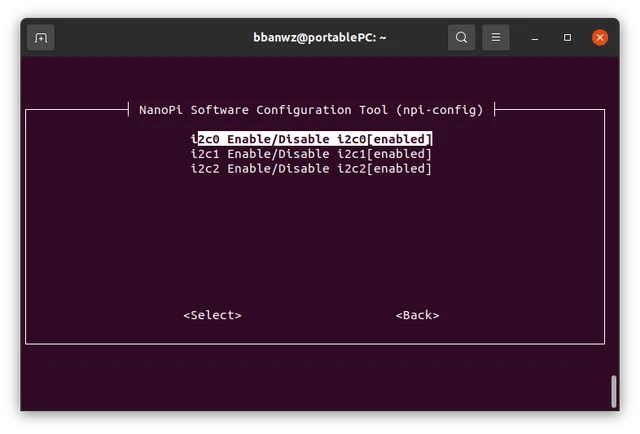Open a new terminal tab
Viewport: 640px width, 434px height.
click(x=41, y=38)
